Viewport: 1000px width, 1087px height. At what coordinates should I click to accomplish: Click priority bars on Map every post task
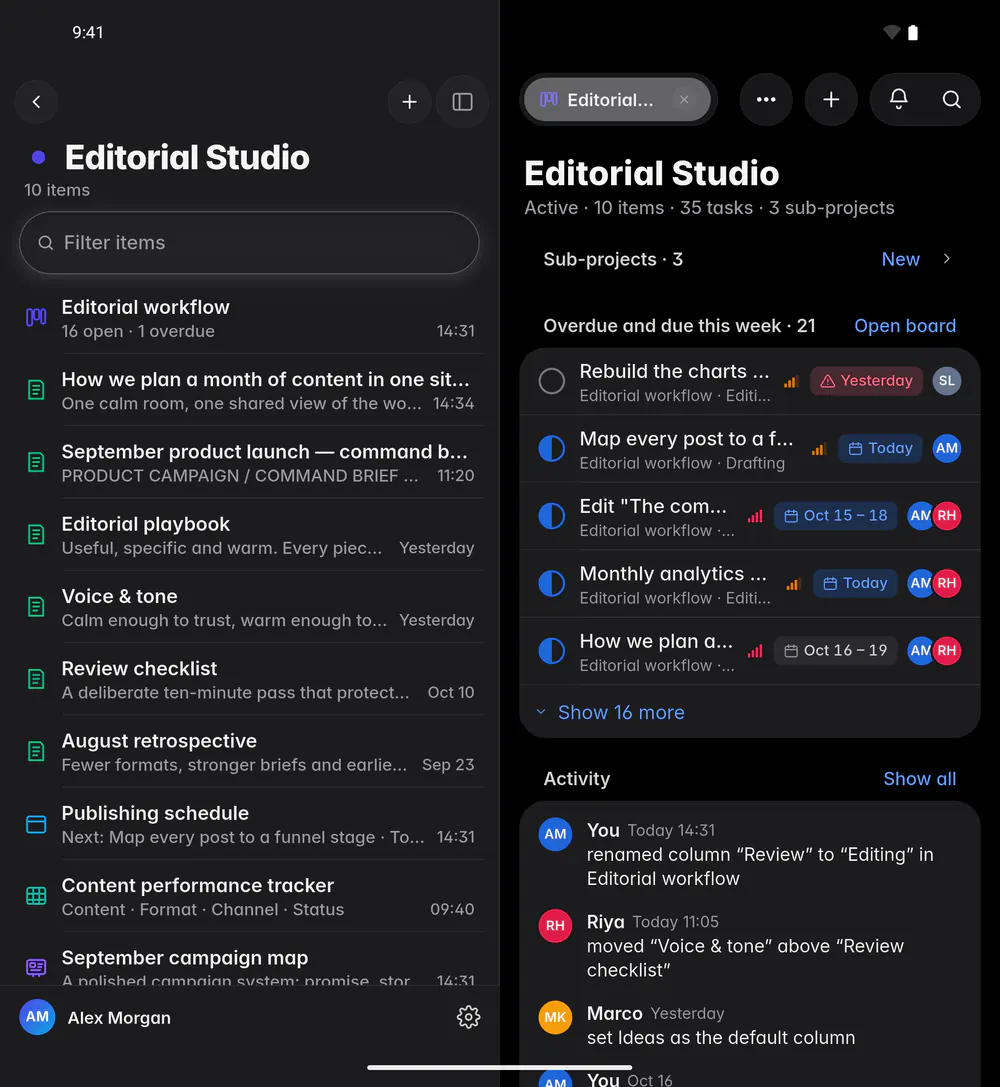tap(818, 449)
